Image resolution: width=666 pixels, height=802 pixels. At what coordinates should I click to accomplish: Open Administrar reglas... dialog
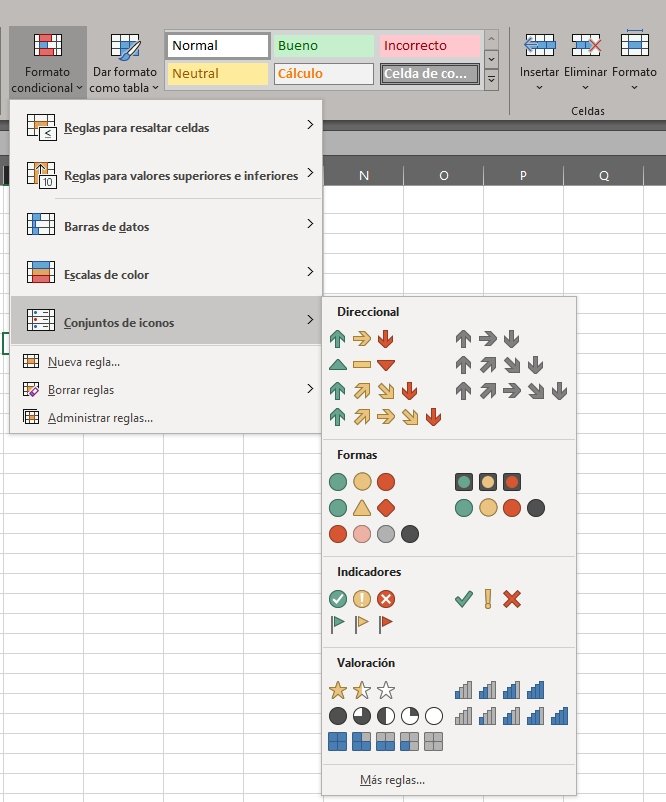point(166,418)
